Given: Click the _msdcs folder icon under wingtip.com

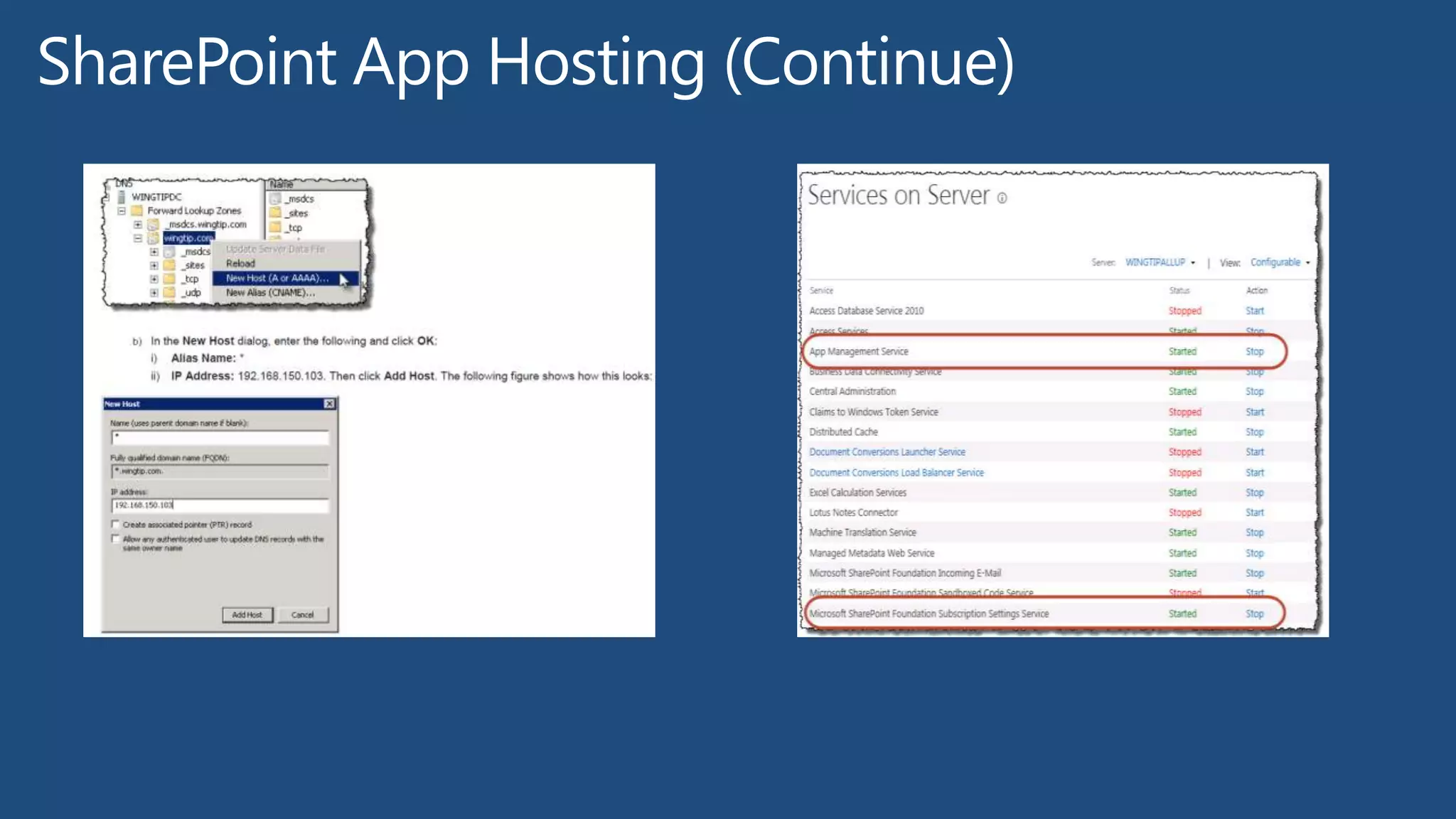Looking at the screenshot, I should pyautogui.click(x=169, y=252).
